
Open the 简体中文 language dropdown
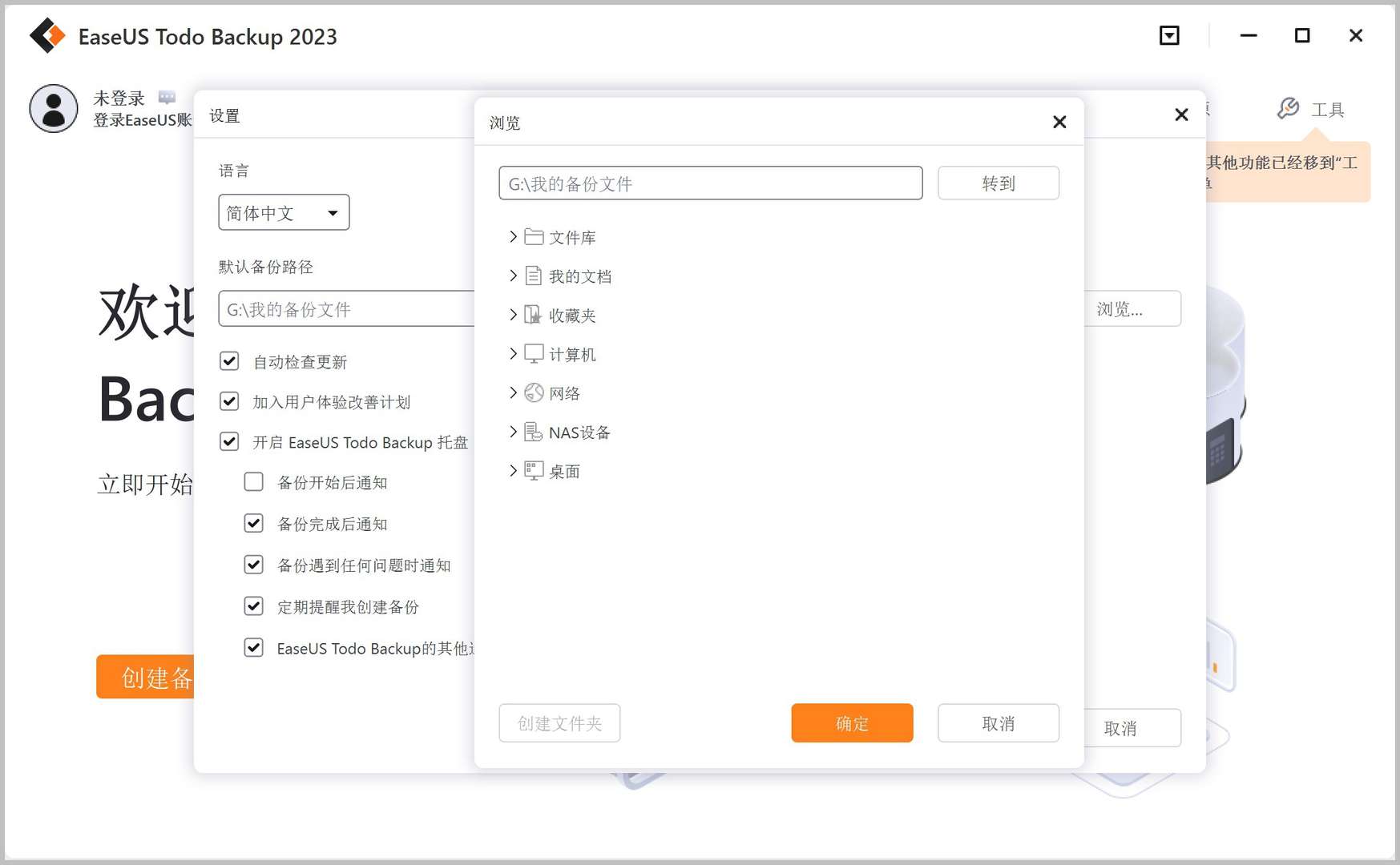(283, 212)
